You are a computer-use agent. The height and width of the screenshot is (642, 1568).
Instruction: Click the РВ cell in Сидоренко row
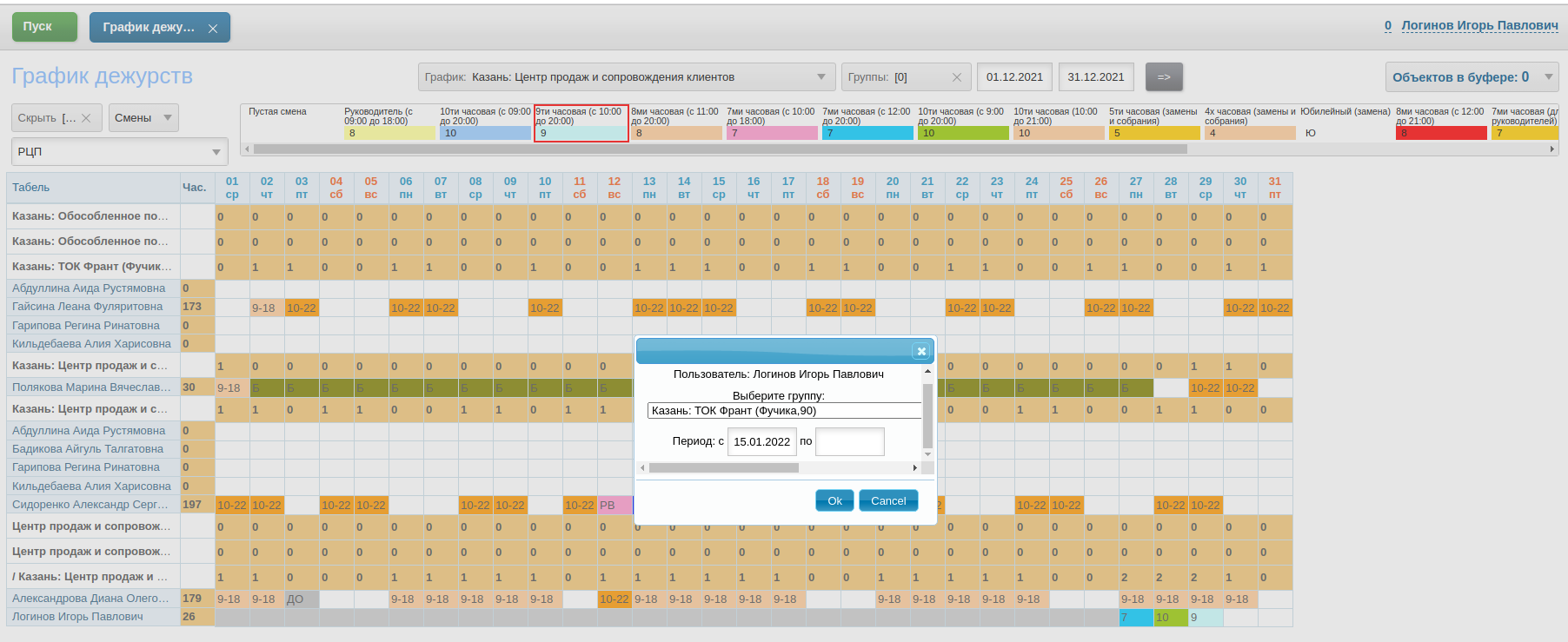point(615,506)
